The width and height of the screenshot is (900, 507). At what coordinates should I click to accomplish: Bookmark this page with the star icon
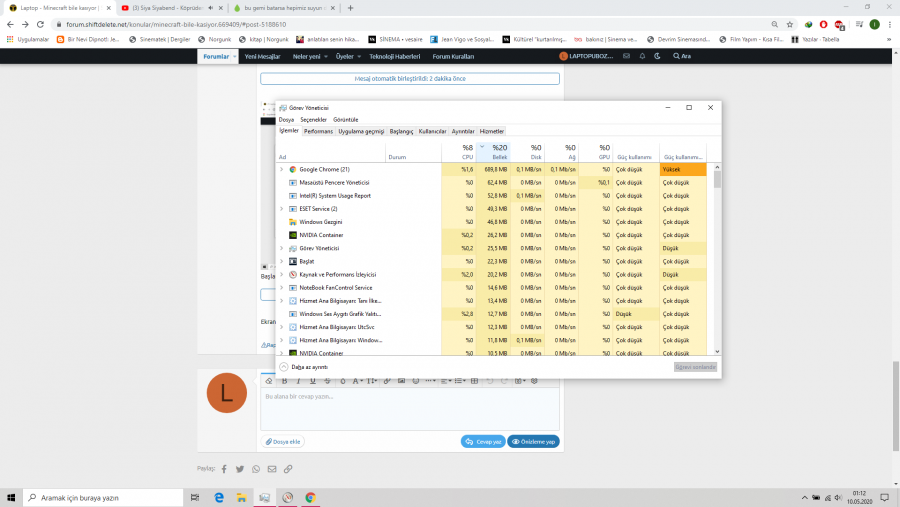pos(790,24)
